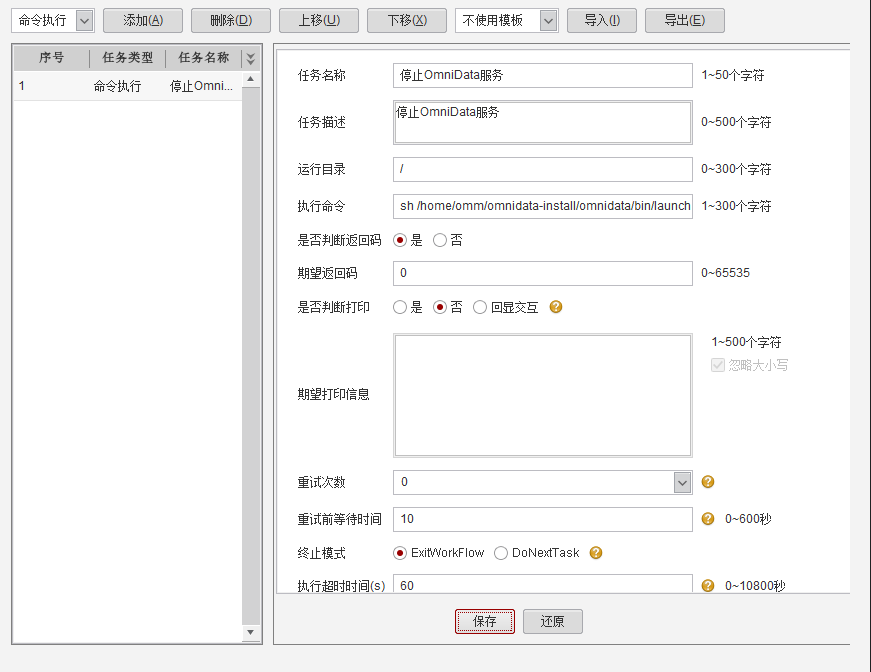Screen dimensions: 871x672
Task: Click the 保存 button
Action: 485,621
